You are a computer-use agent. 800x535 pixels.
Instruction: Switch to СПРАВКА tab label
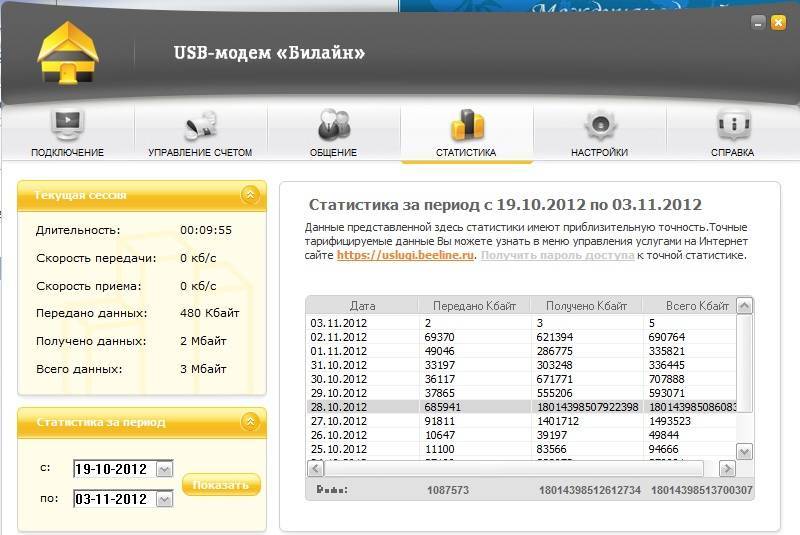733,152
